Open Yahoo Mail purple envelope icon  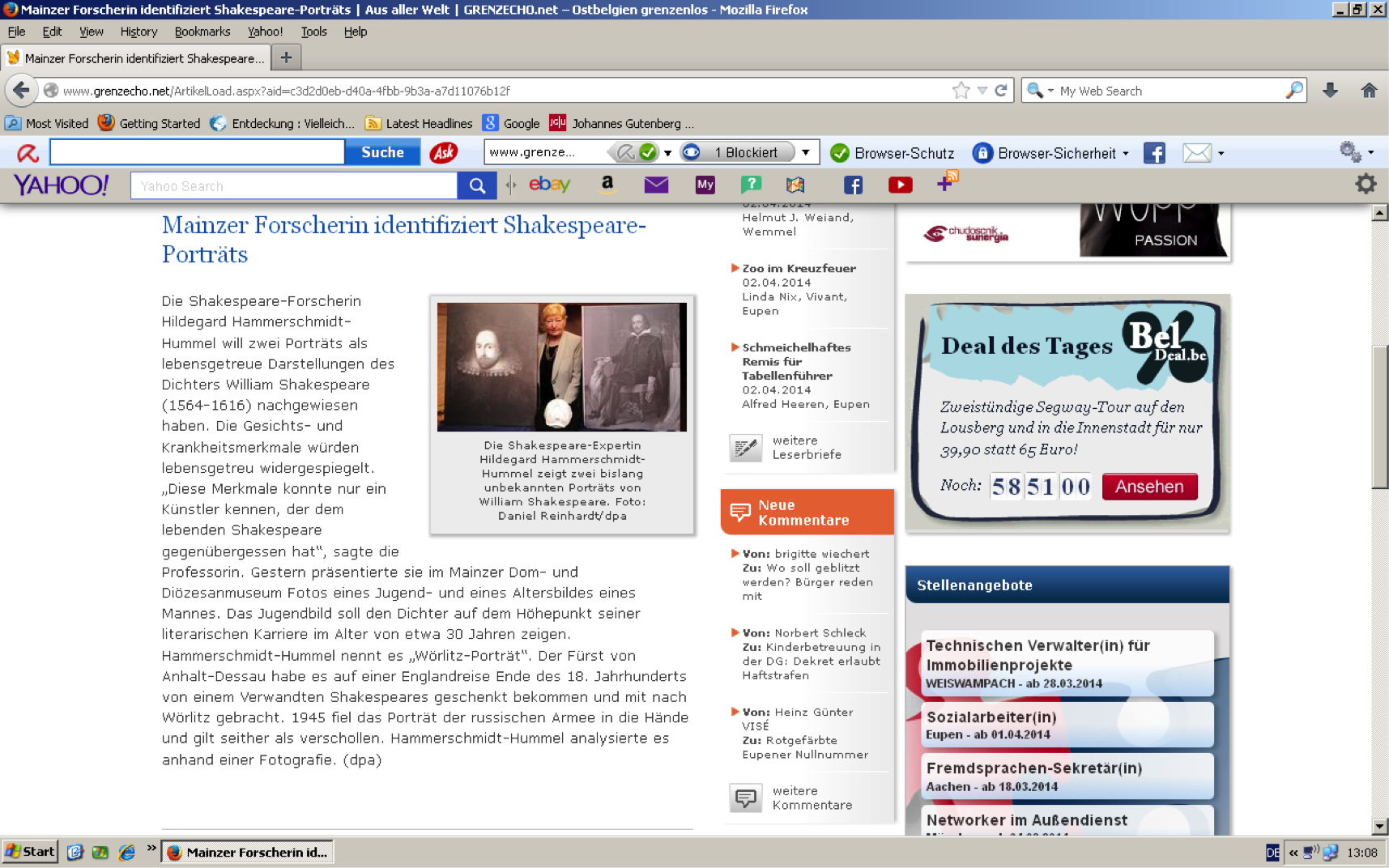[x=656, y=185]
